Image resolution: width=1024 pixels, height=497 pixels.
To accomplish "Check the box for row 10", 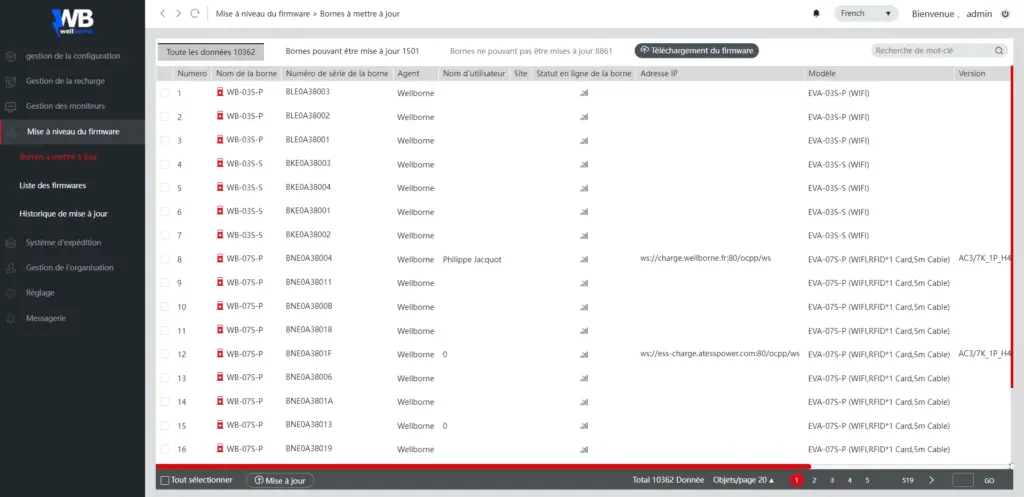I will (165, 307).
